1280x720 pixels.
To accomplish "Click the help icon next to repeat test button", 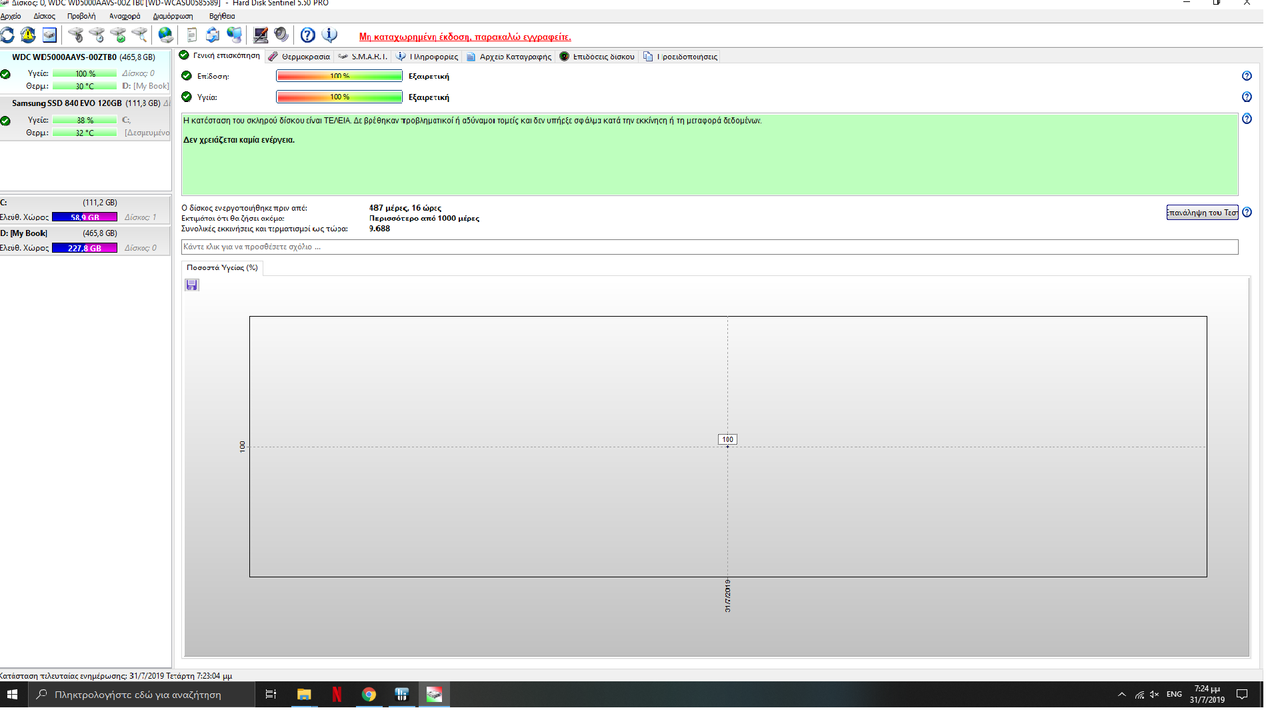I will click(x=1246, y=212).
